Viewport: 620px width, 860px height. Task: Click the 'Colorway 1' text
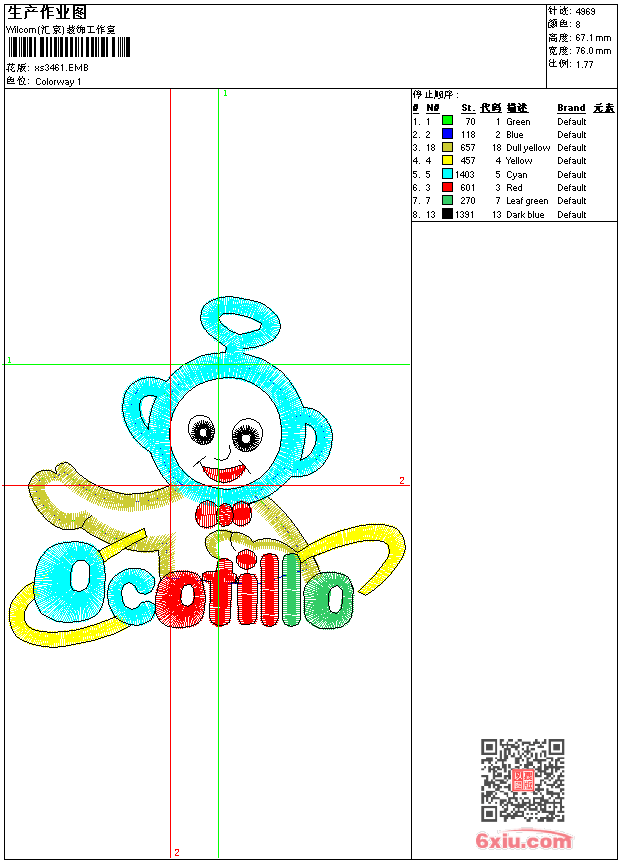point(58,82)
